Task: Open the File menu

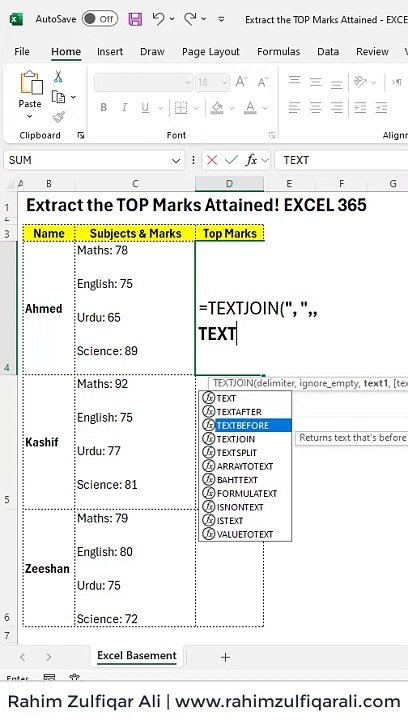Action: pyautogui.click(x=22, y=51)
